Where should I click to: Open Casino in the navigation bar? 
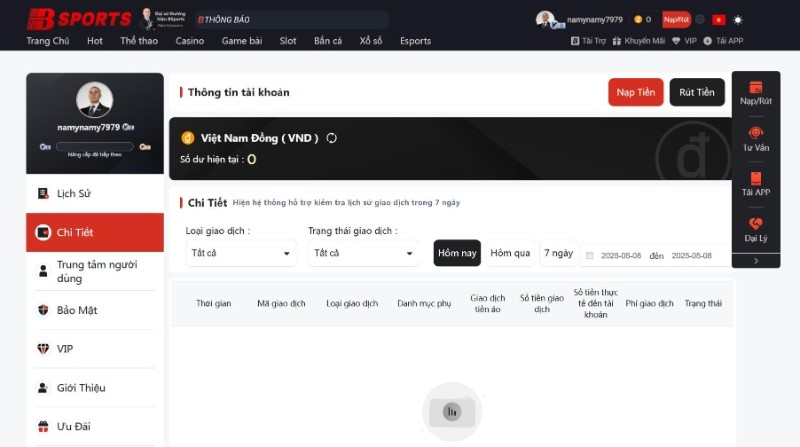[190, 41]
